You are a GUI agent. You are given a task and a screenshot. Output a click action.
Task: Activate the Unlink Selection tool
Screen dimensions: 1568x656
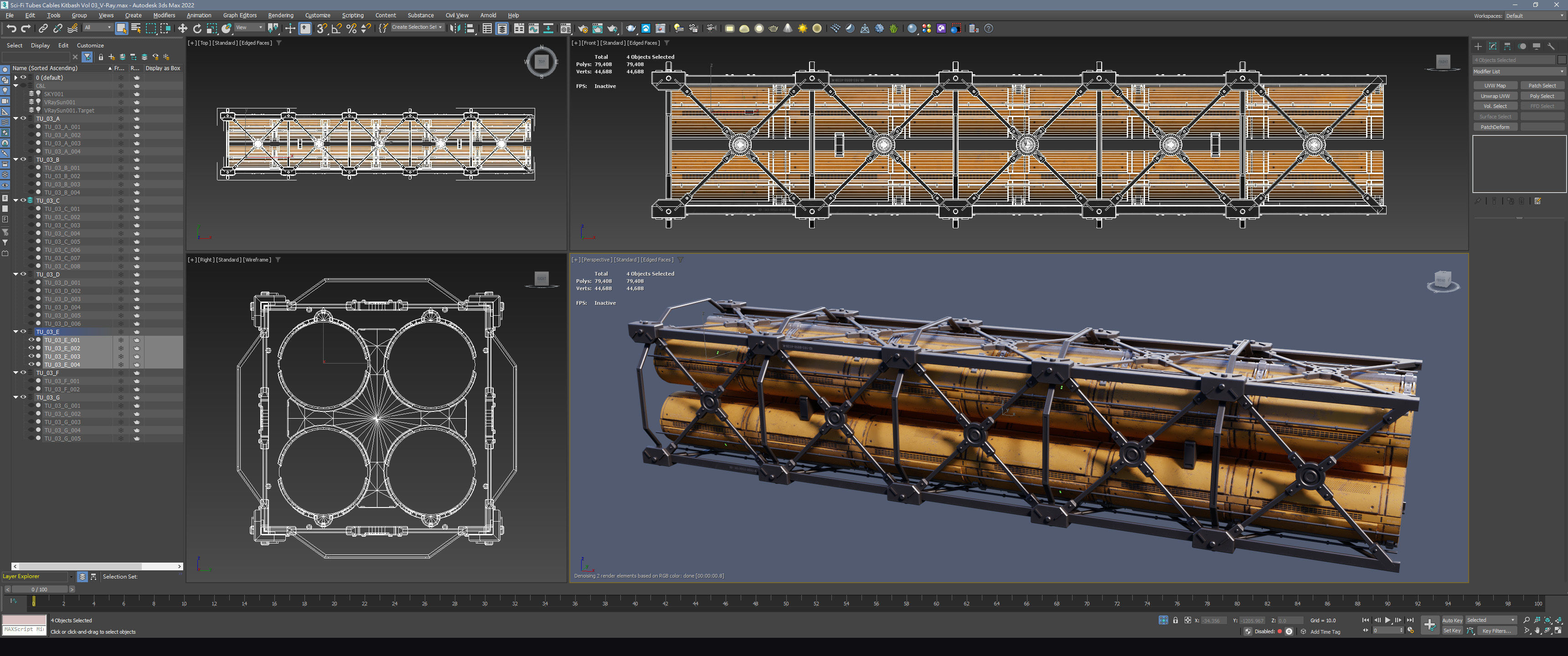(x=58, y=29)
